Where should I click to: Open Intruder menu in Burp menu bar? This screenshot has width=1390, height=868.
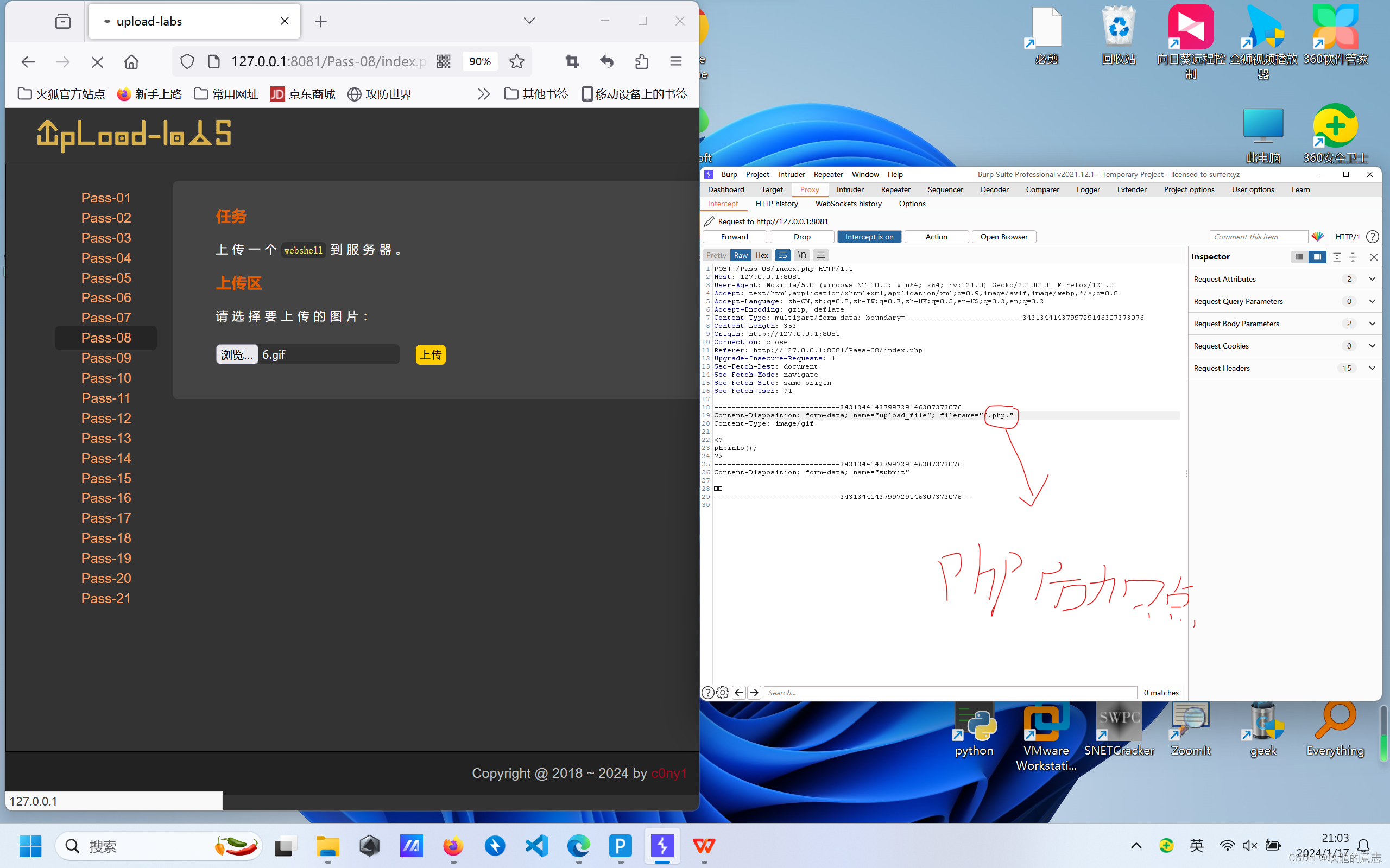(x=791, y=174)
